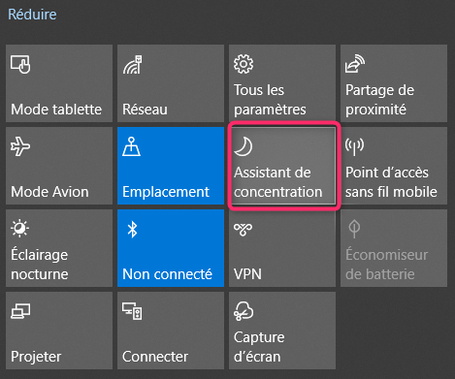Image resolution: width=455 pixels, height=379 pixels.
Task: Turn on Point d'accès sans fil mobile
Action: tap(394, 166)
